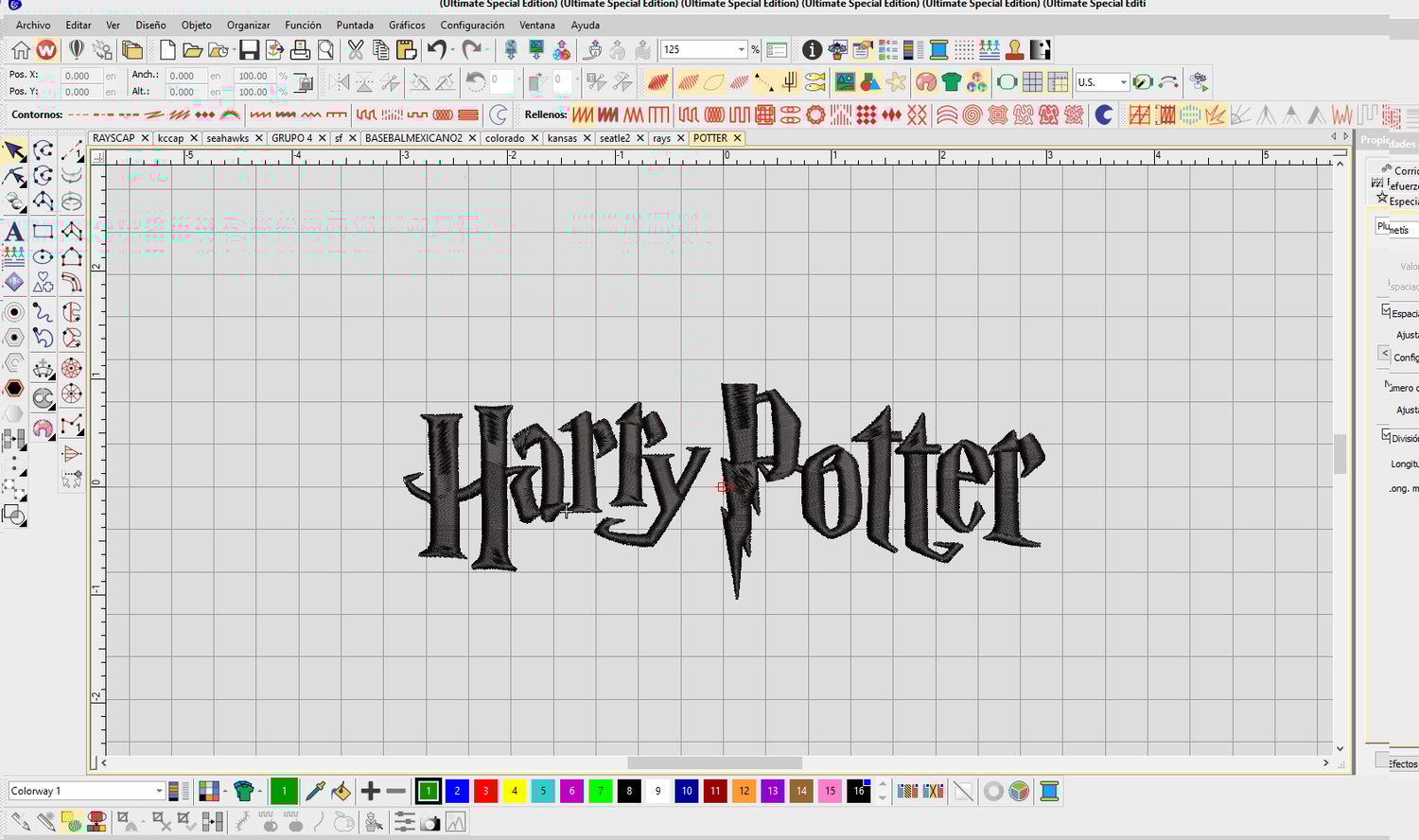Undo the last action
The width and height of the screenshot is (1419, 840).
[436, 50]
